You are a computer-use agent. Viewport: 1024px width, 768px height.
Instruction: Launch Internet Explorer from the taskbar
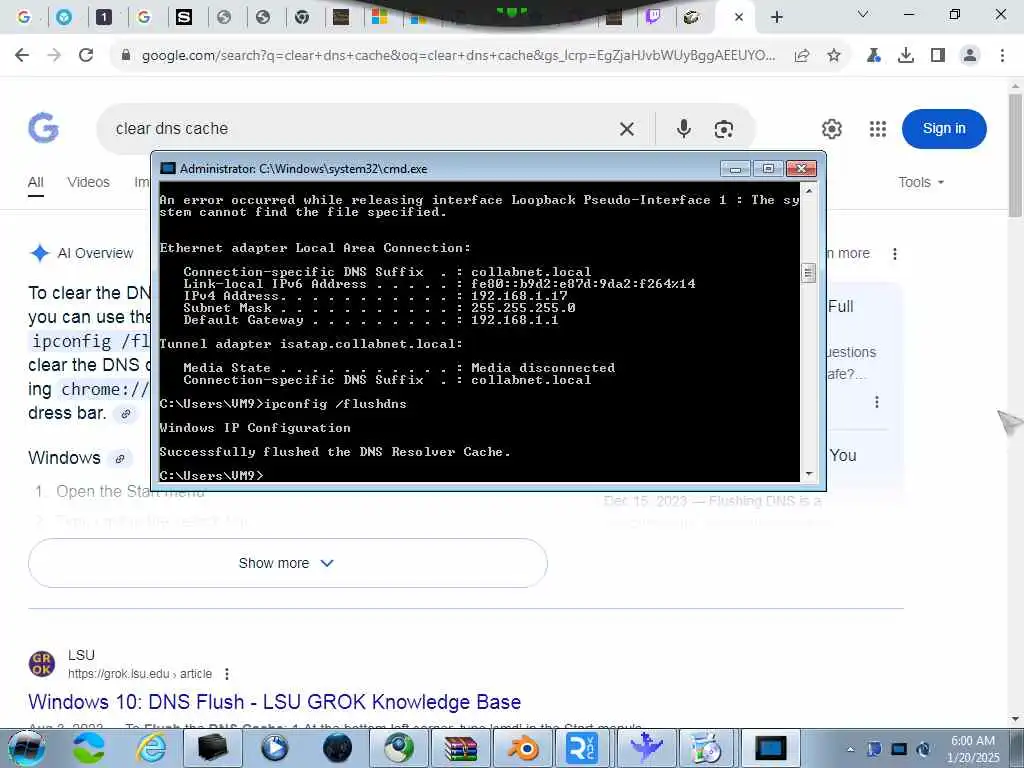[151, 748]
